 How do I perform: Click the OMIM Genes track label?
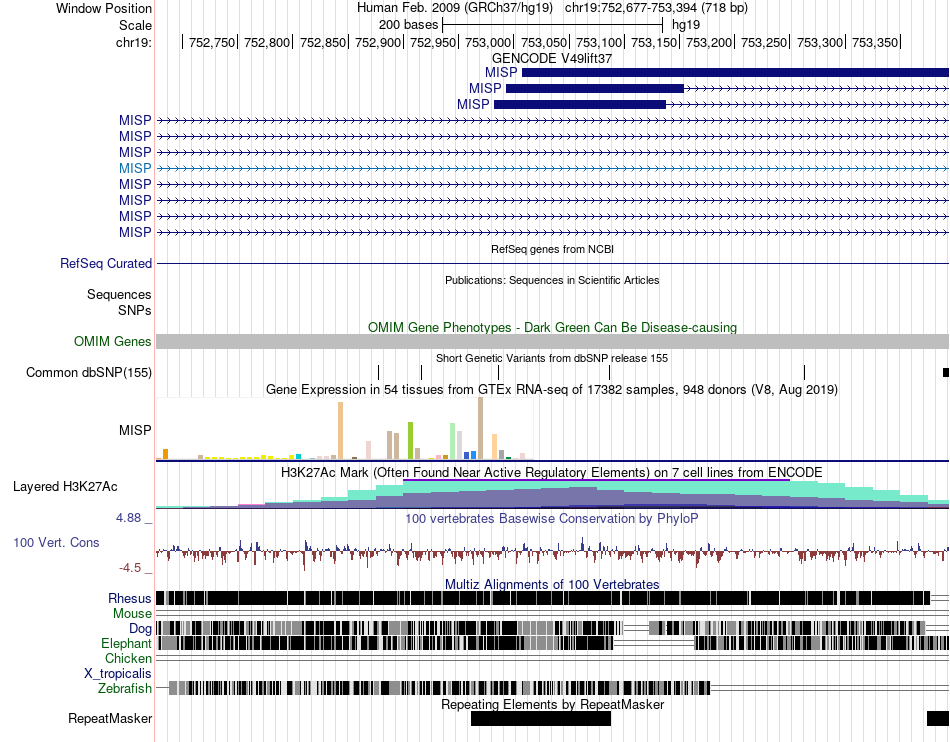(x=113, y=342)
